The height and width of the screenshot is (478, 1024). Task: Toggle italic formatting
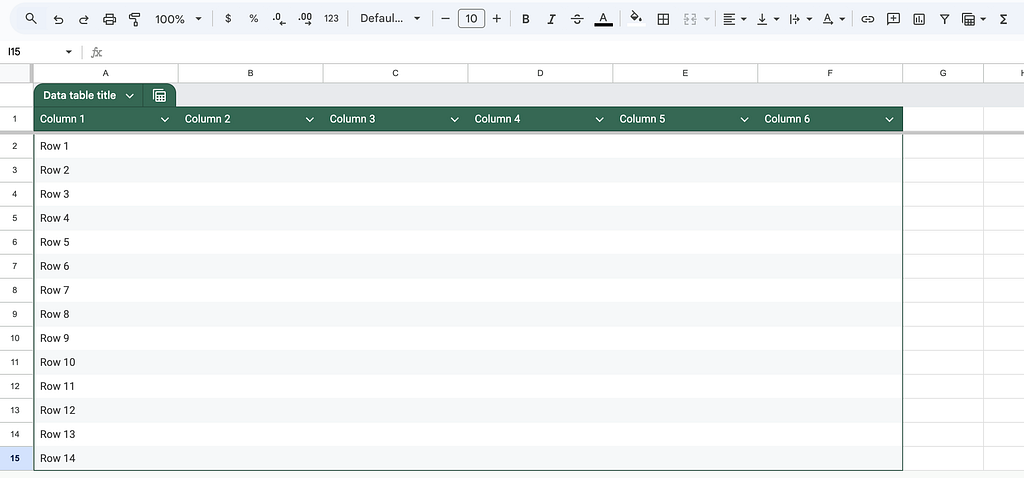551,19
